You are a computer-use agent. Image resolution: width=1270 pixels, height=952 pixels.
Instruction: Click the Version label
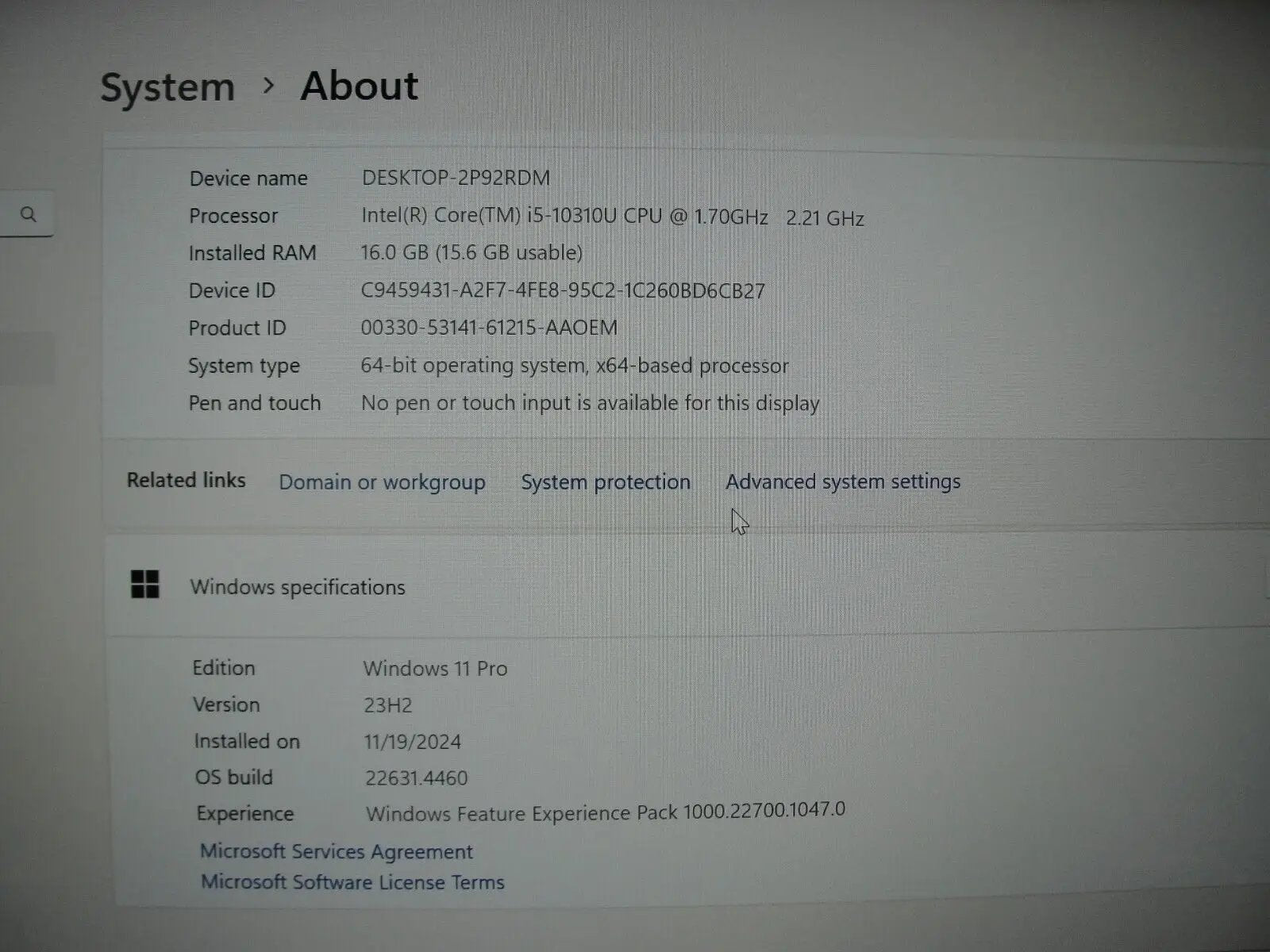tap(226, 704)
